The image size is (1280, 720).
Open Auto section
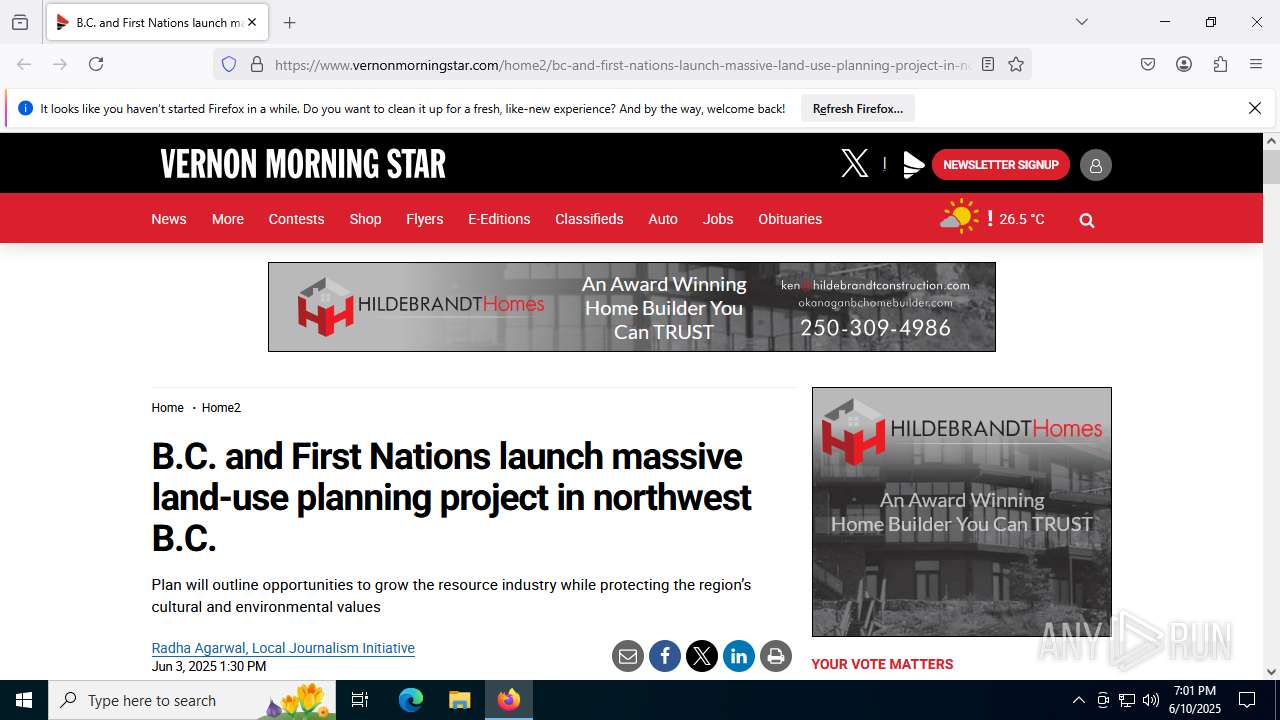coord(663,219)
